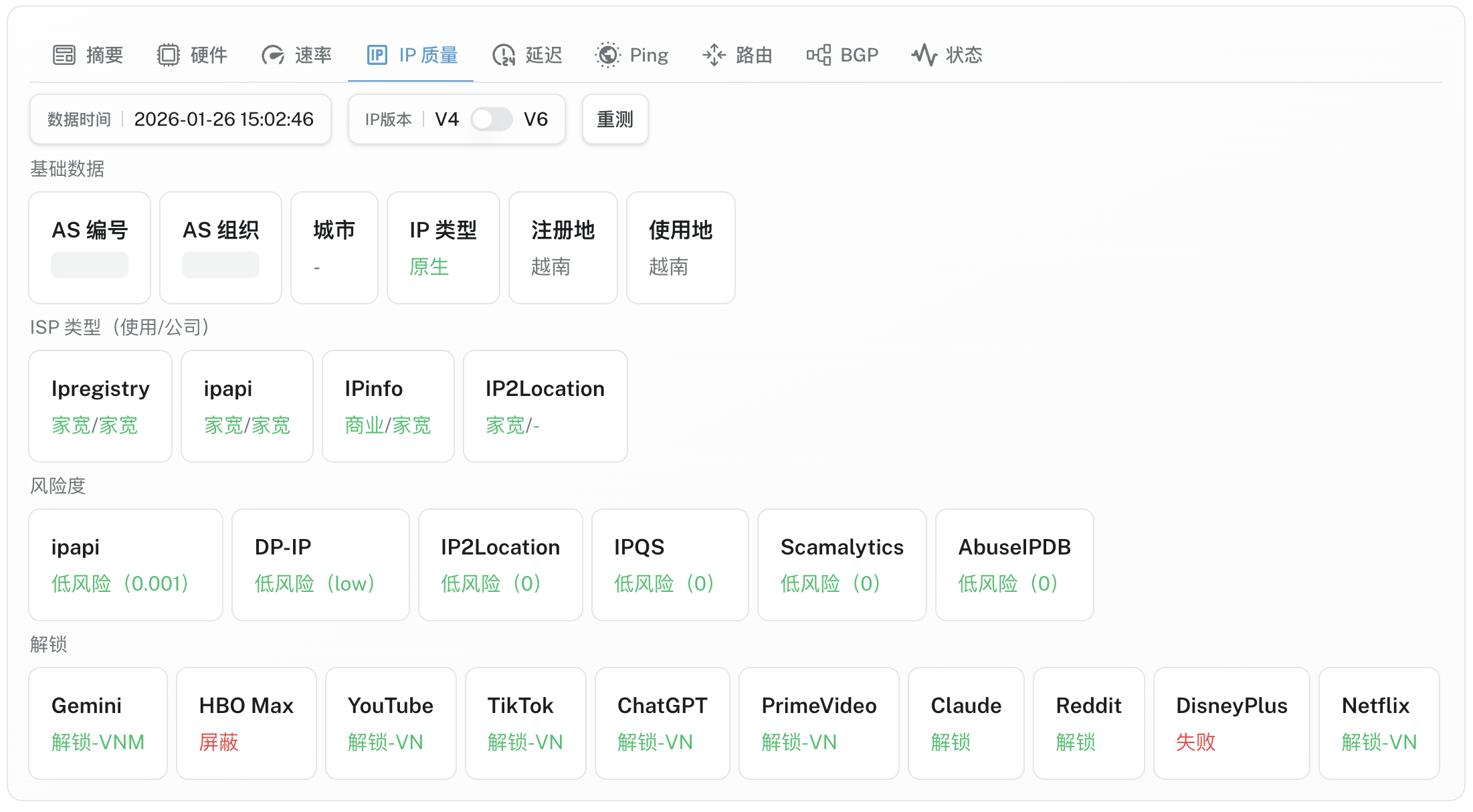Screen dimensions: 1473x812
Task: Click the CPU chip icon on the 硬件 tab
Action: [x=168, y=54]
